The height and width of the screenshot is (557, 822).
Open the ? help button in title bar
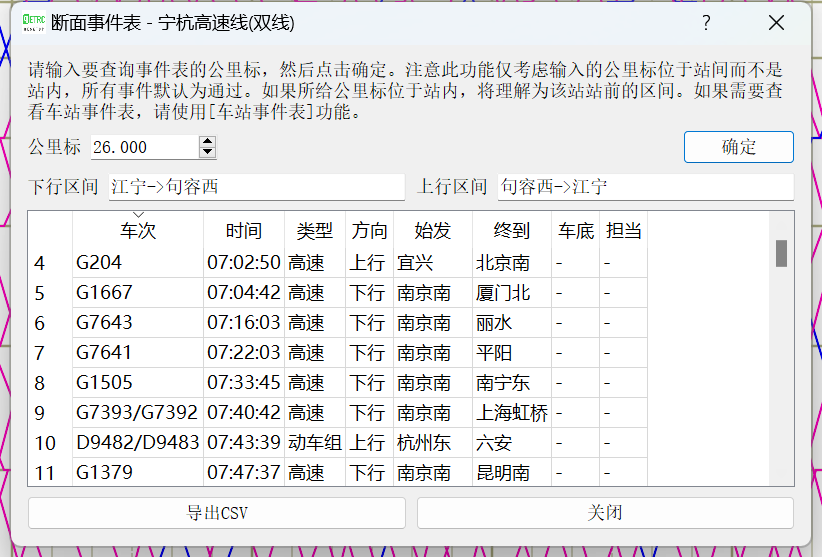(706, 23)
